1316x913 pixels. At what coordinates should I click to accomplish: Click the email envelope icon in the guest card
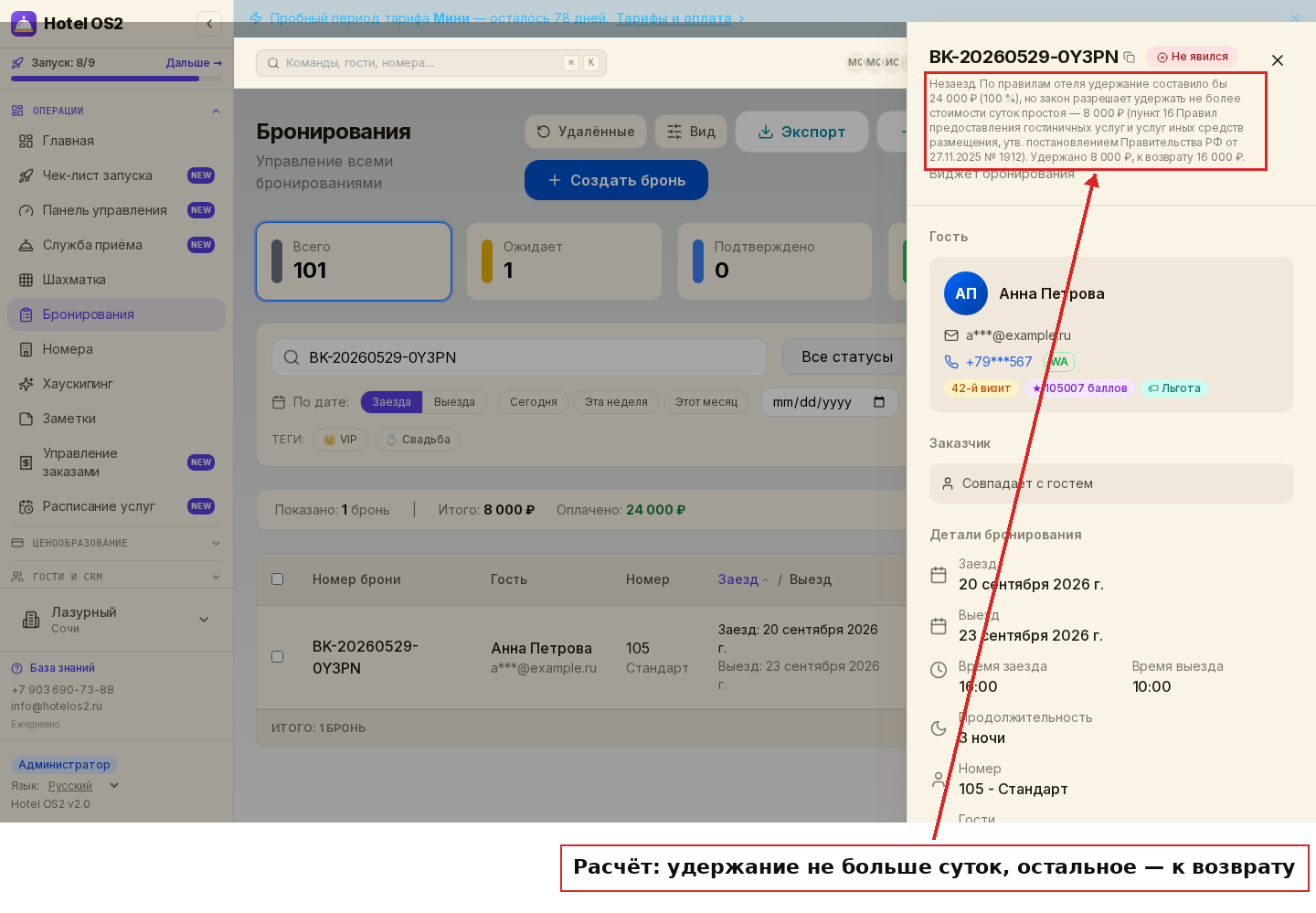tap(951, 335)
